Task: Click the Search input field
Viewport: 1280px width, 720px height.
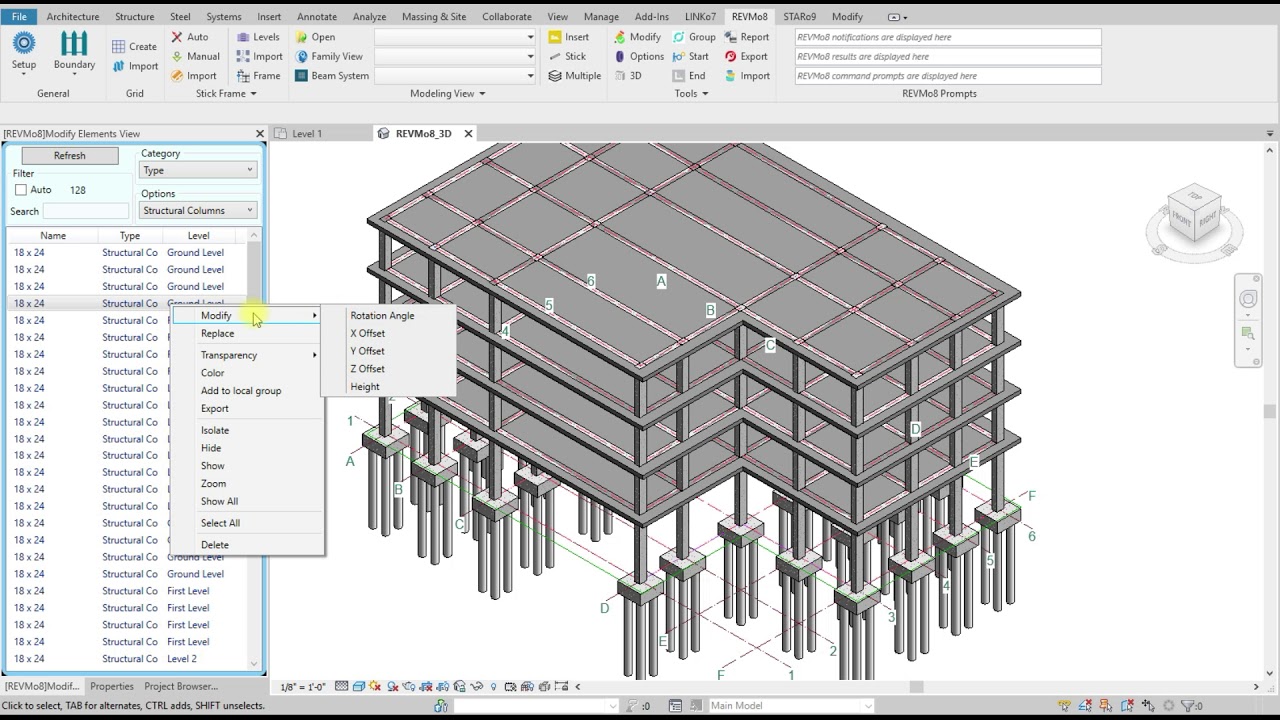Action: click(86, 211)
